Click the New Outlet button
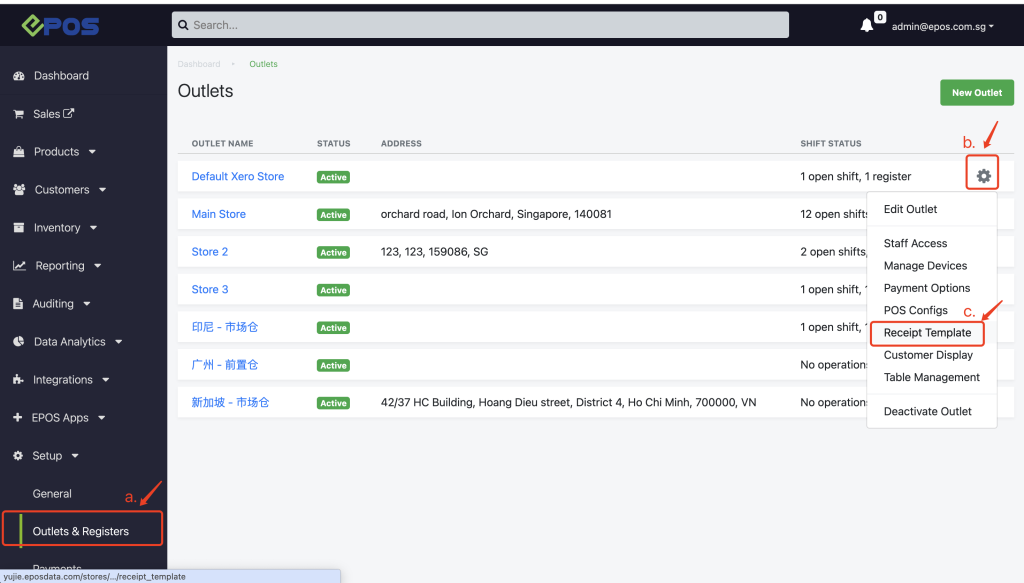Screen dimensions: 1024x583 [976, 93]
